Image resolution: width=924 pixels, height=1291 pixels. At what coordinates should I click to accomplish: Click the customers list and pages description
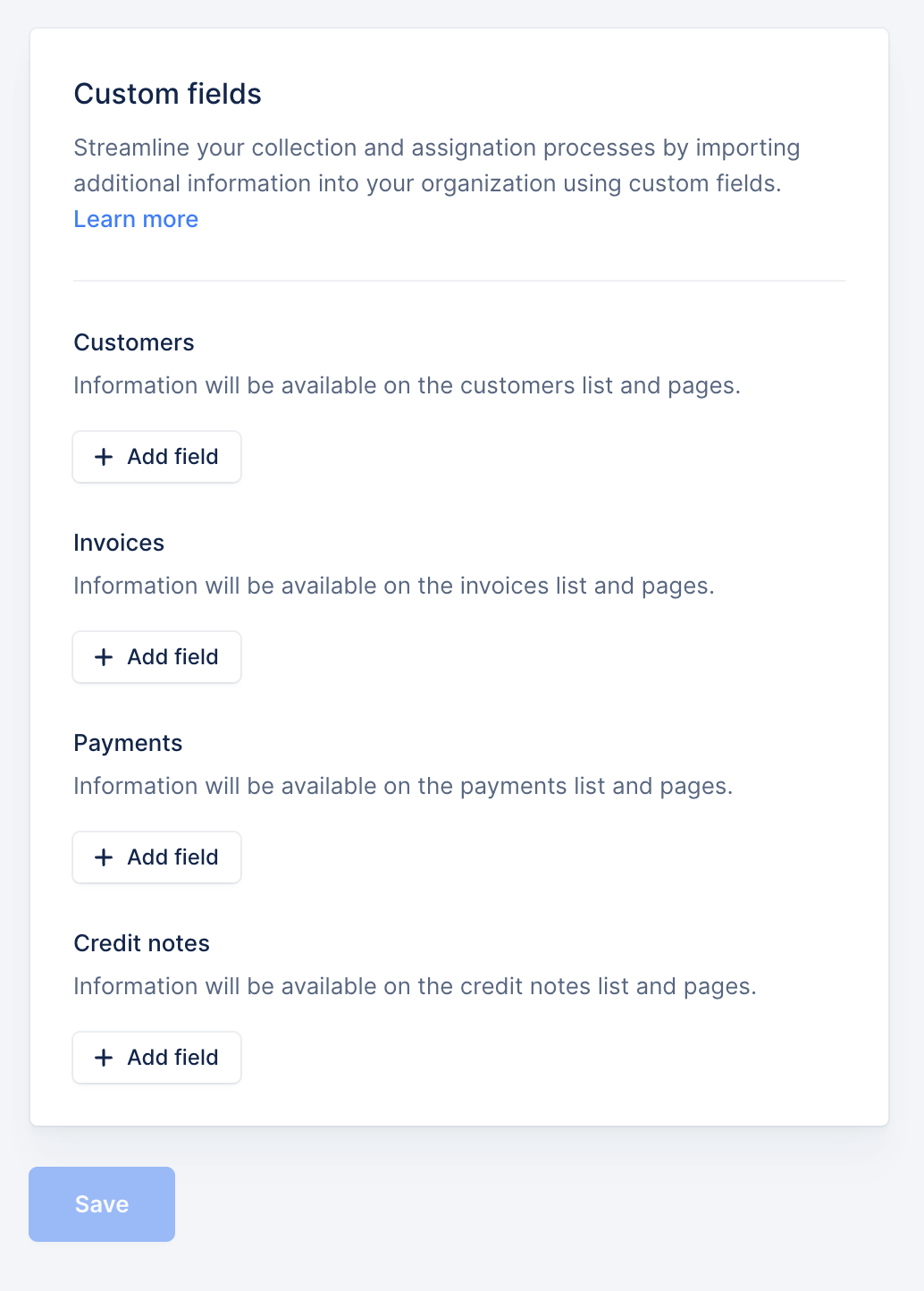pos(407,385)
